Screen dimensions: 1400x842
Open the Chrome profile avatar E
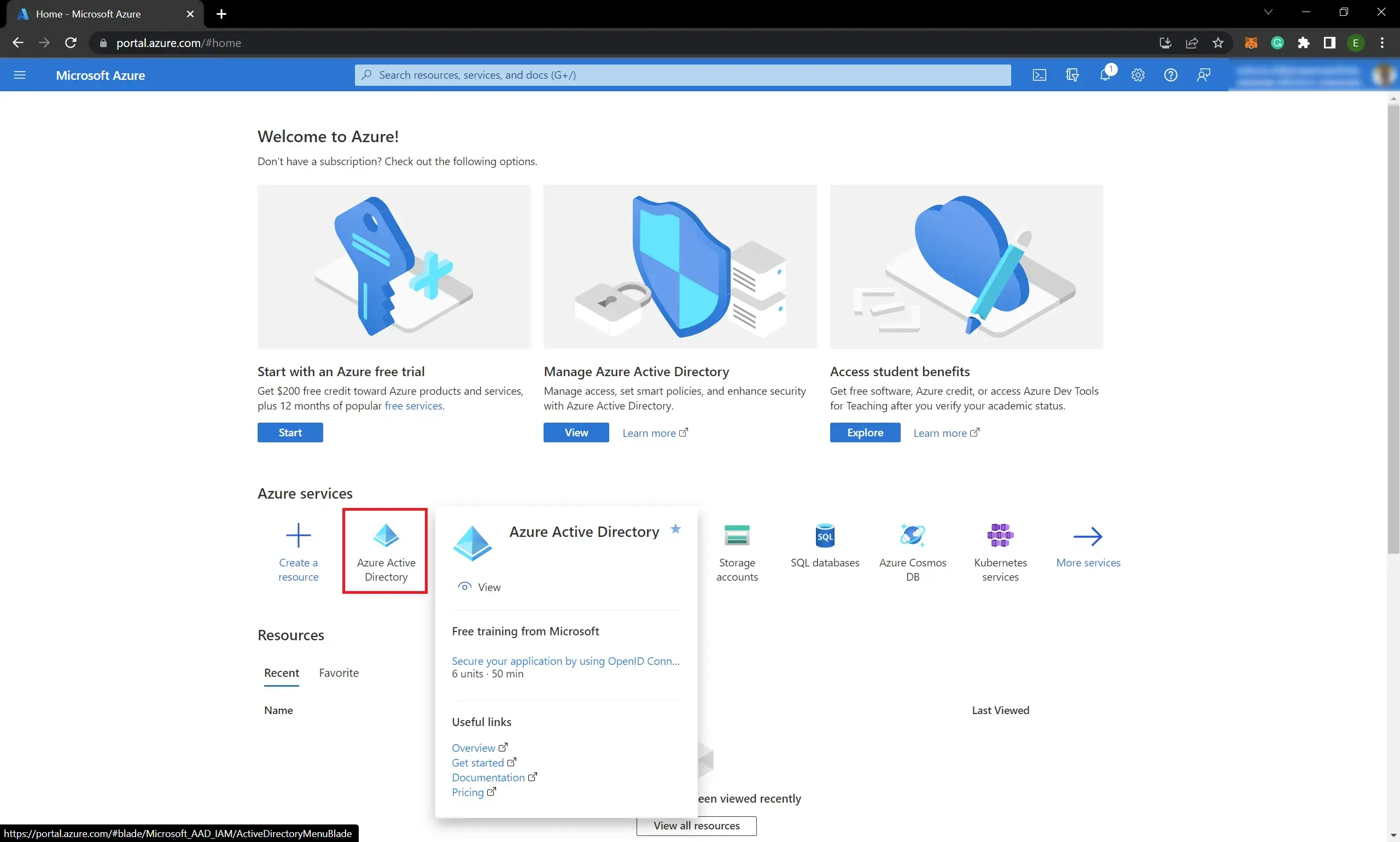pos(1356,43)
